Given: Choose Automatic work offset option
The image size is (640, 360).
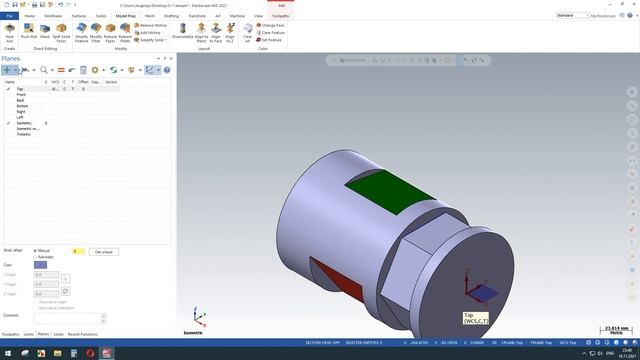Looking at the screenshot, I should click(36, 257).
